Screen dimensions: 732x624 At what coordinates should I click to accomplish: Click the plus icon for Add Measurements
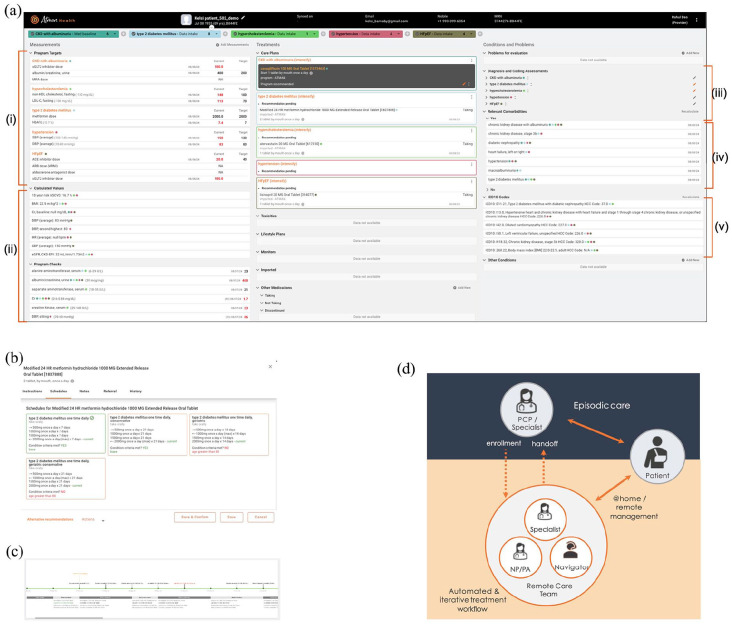click(218, 46)
